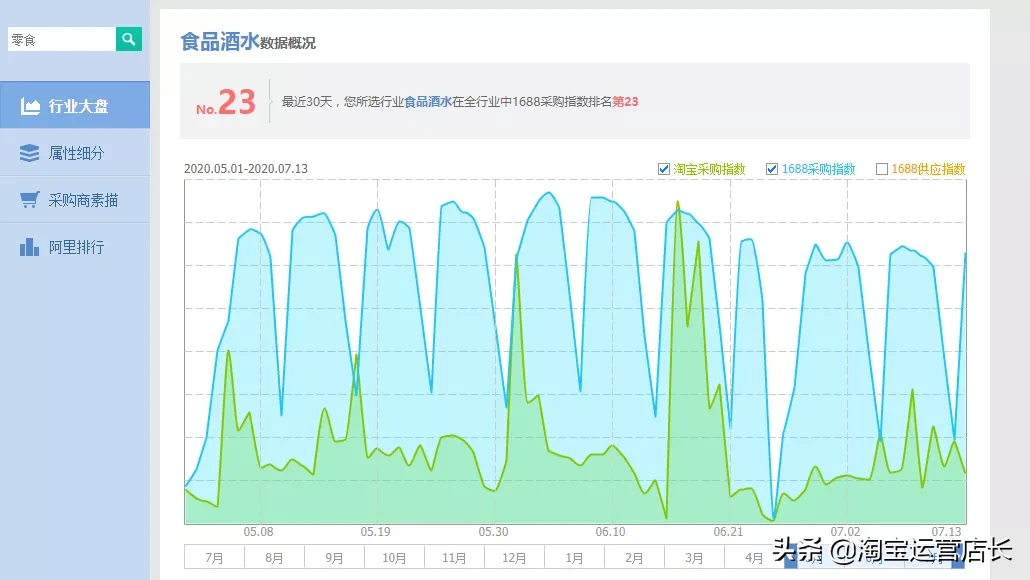Enable the 1688供应指数 checkbox
1030x580 pixels.
click(882, 169)
